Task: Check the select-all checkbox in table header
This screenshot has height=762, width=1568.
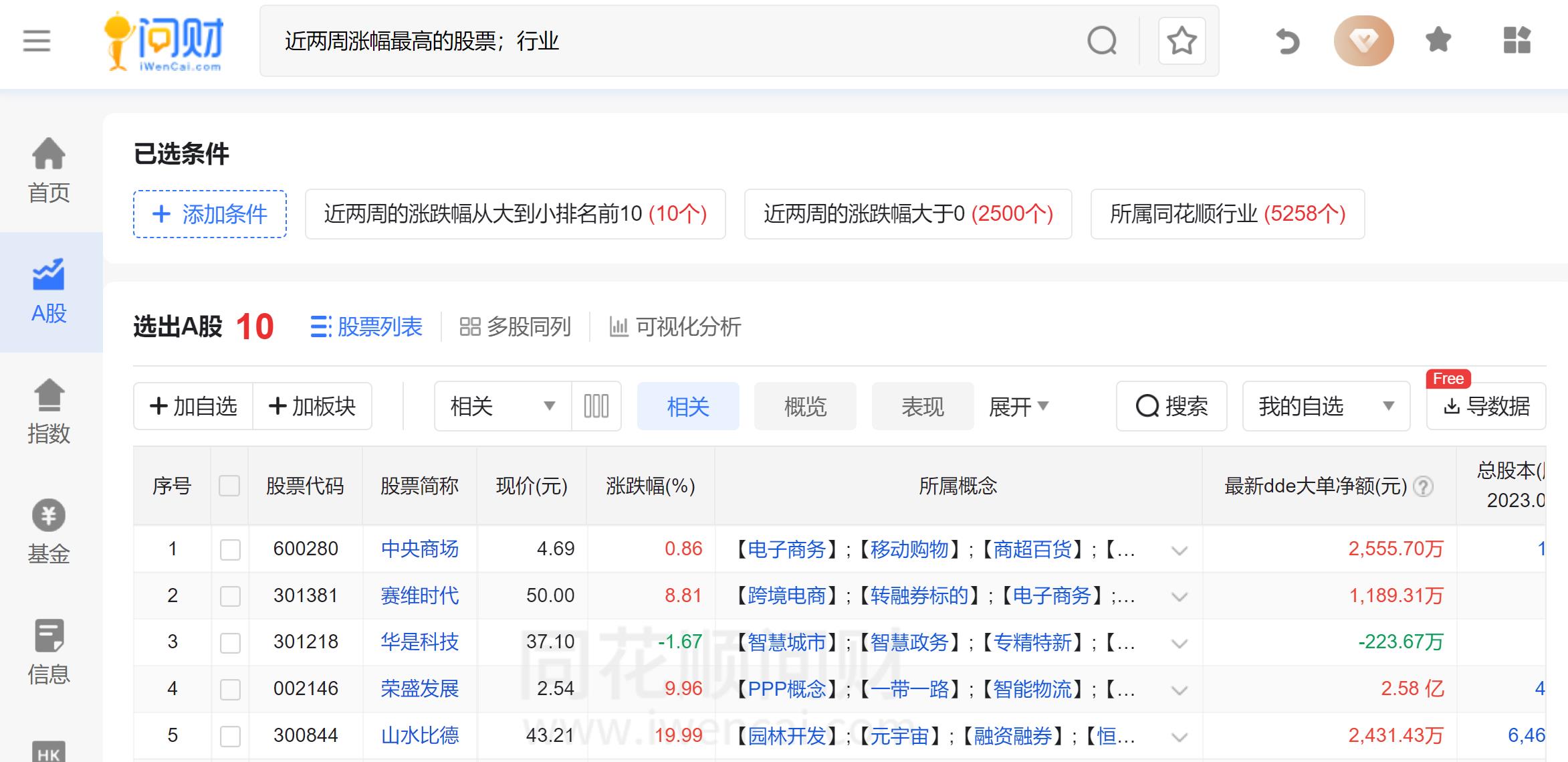Action: pyautogui.click(x=230, y=486)
